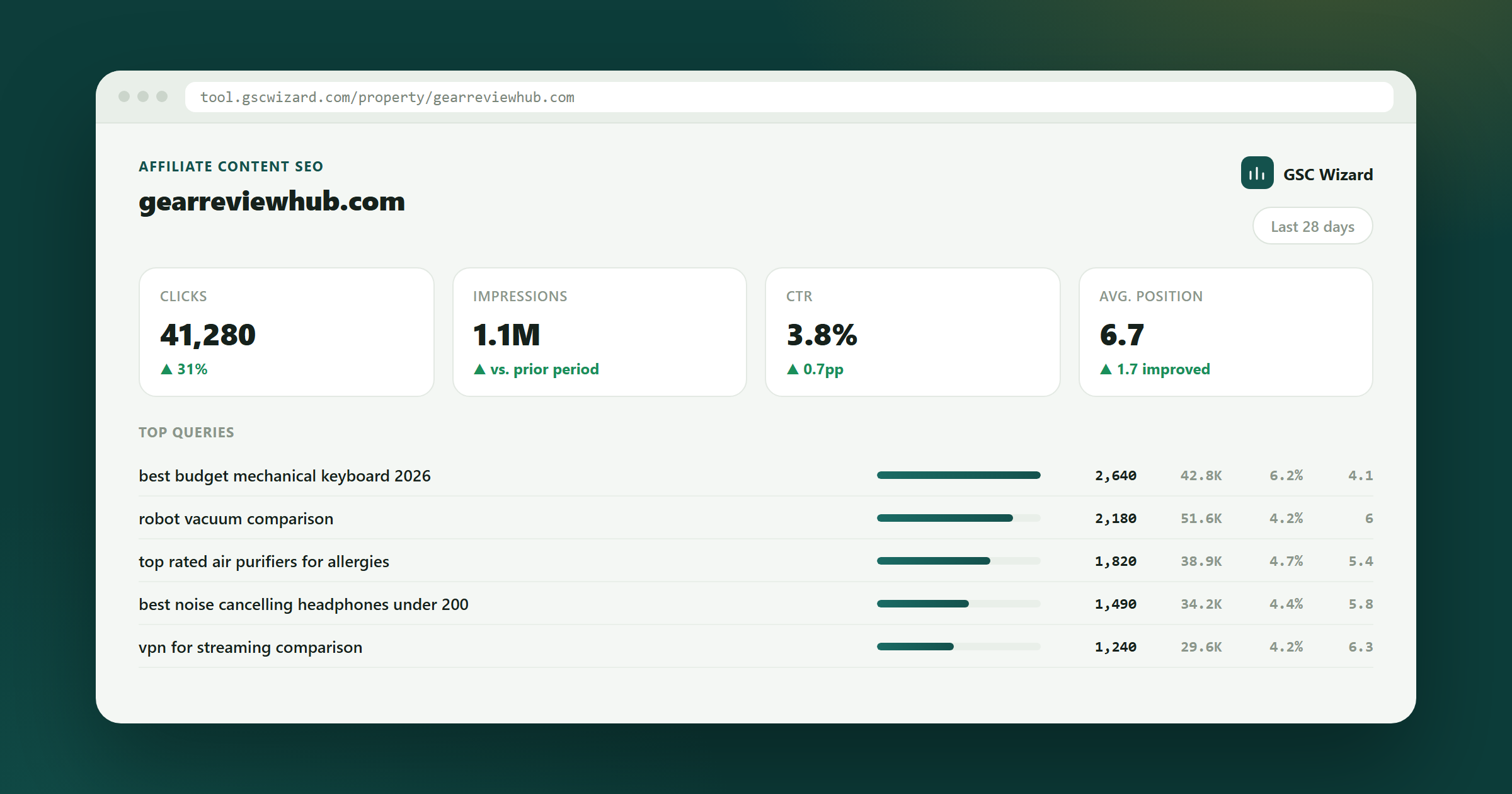Open the Last 28 days date range selector

click(1312, 226)
